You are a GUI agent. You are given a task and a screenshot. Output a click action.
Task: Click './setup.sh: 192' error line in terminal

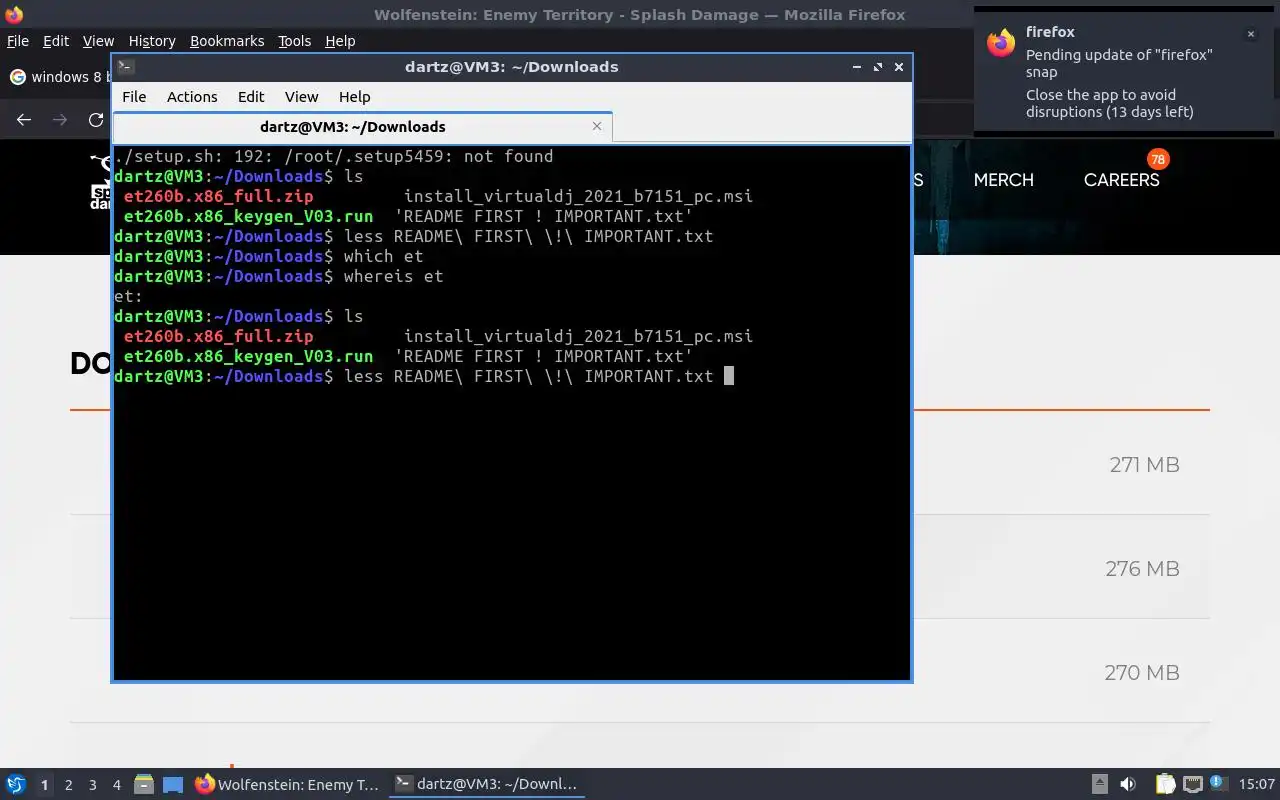[x=334, y=156]
